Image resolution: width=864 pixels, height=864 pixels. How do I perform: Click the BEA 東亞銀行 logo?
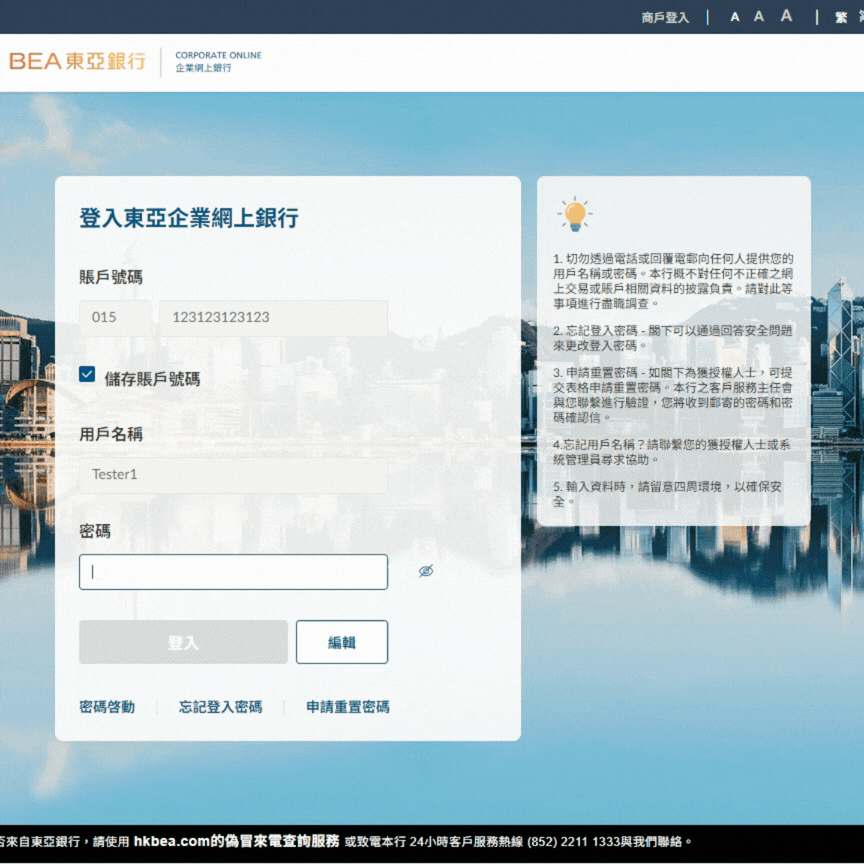coord(77,61)
